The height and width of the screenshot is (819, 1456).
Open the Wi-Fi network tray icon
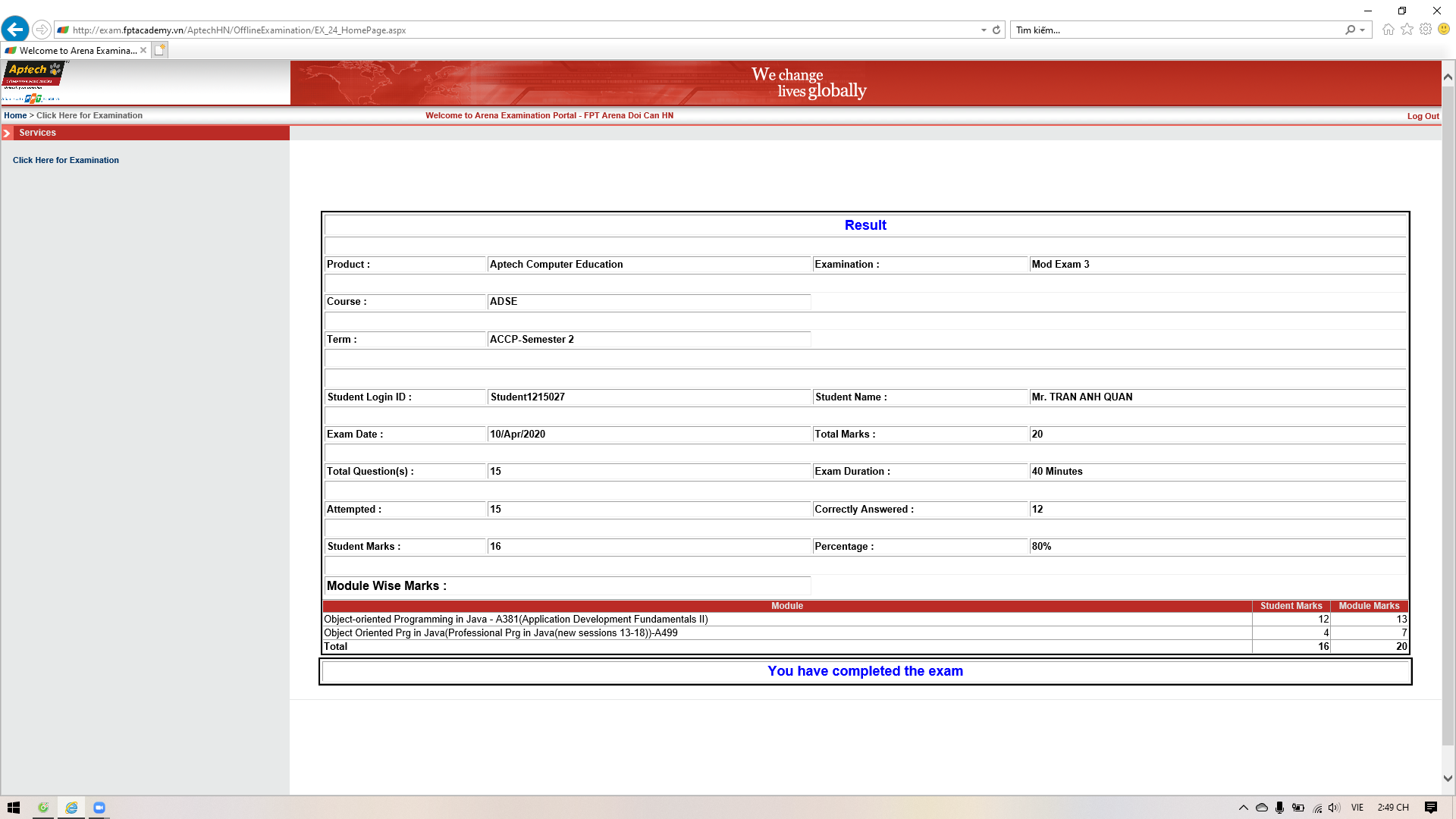pyautogui.click(x=1317, y=808)
